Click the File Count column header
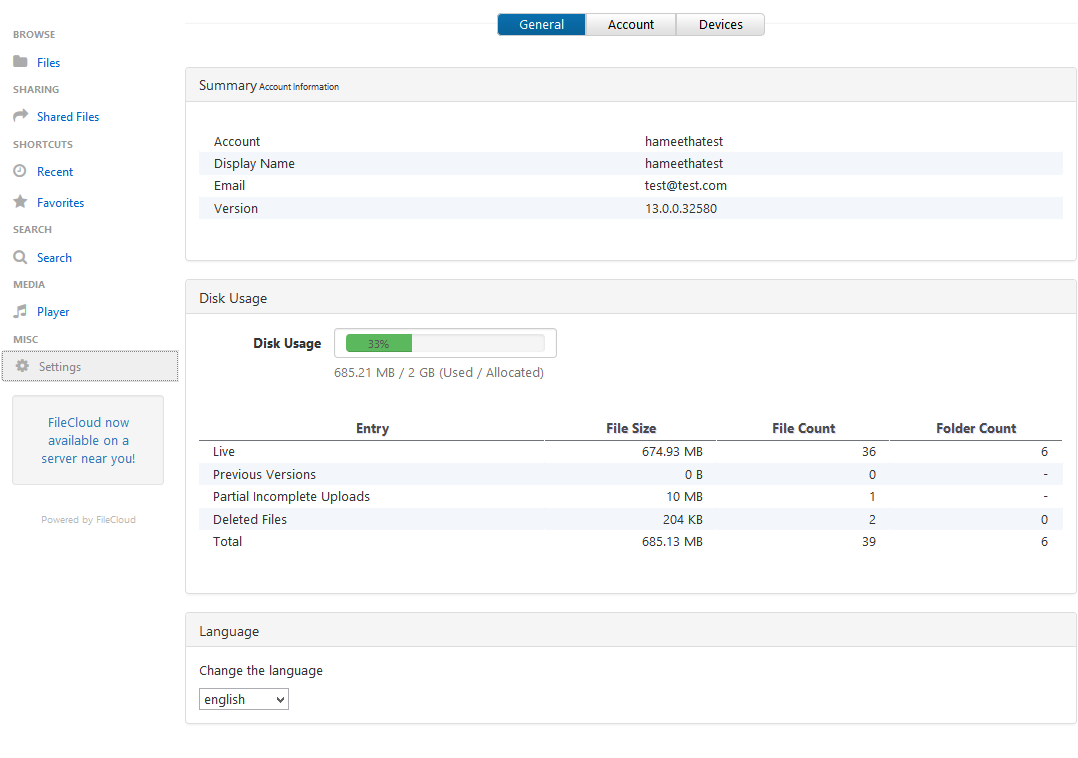Screen dimensions: 1078x758 803,428
